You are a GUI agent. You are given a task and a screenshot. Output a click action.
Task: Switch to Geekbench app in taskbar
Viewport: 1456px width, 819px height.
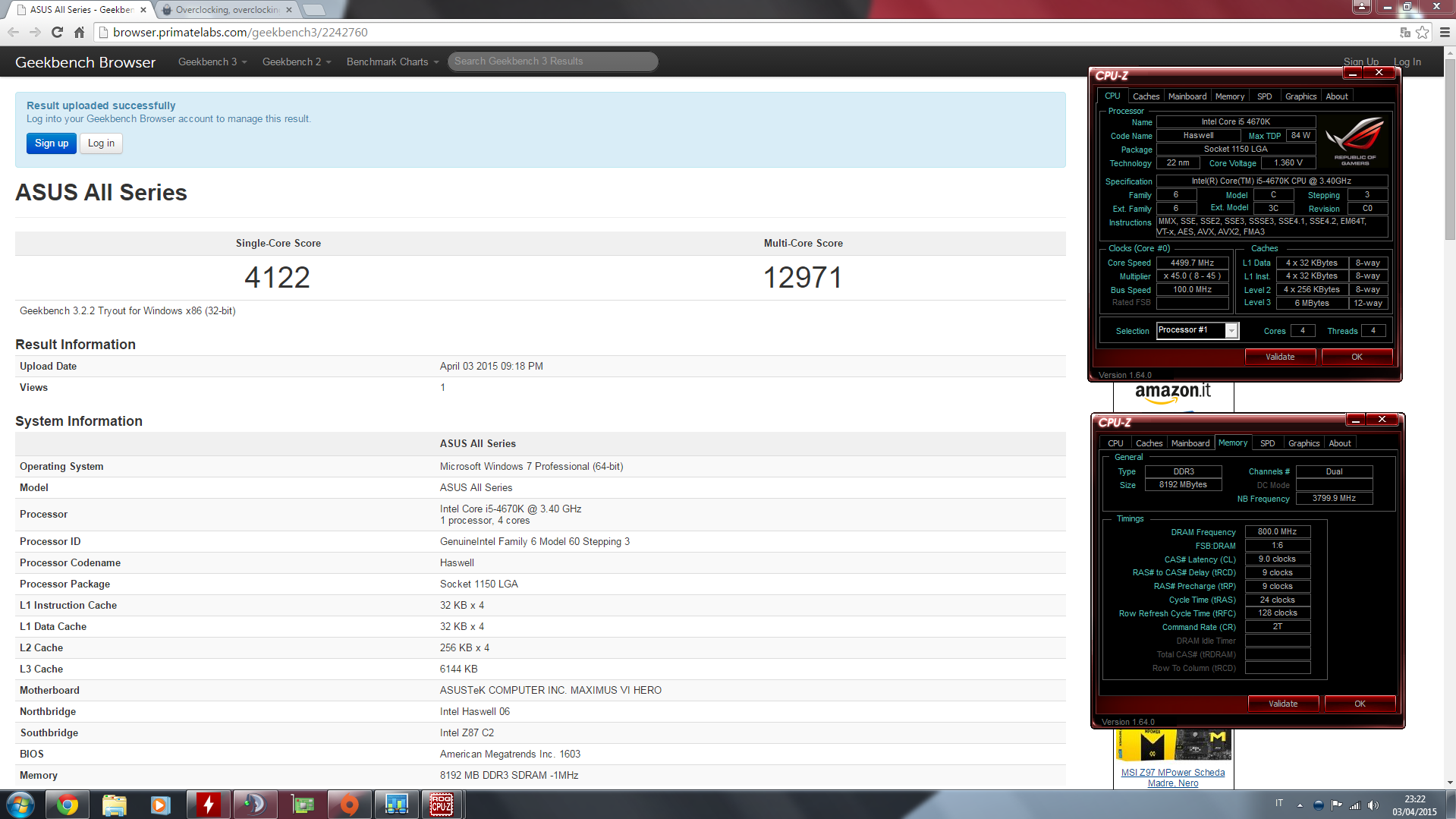pos(396,805)
